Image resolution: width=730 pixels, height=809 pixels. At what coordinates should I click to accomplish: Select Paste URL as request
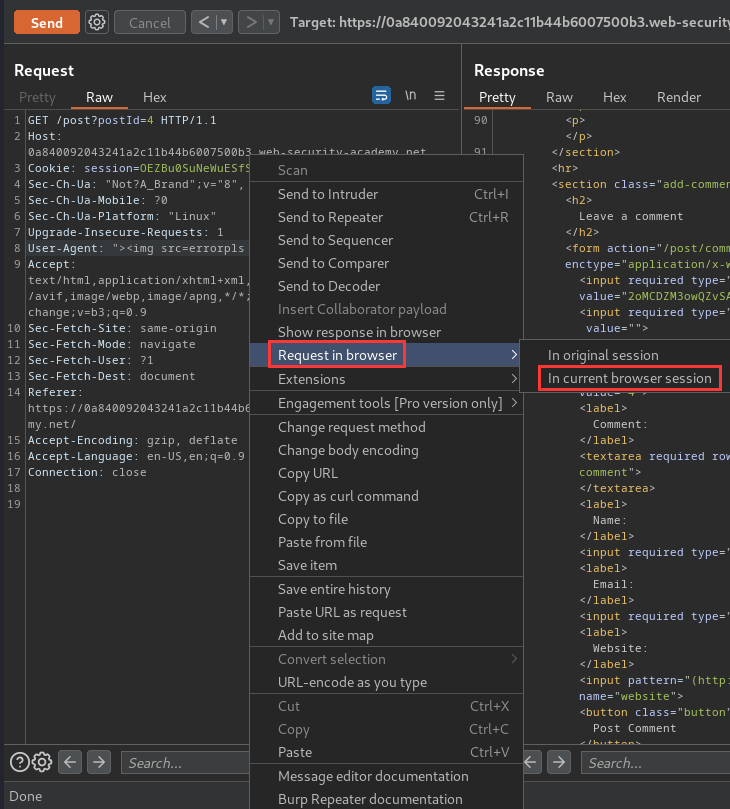[386, 612]
